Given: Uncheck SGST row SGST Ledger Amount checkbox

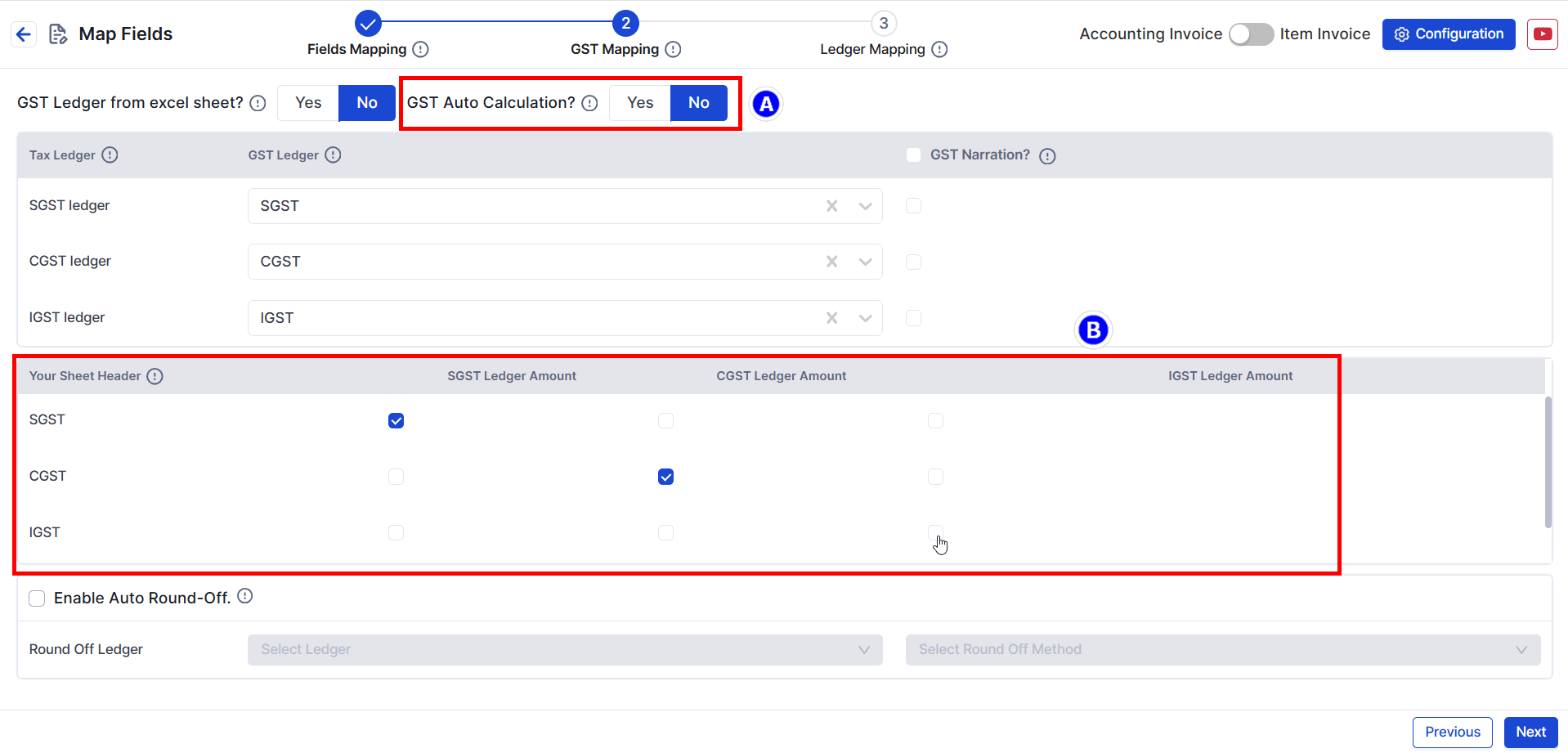Looking at the screenshot, I should click(x=396, y=420).
